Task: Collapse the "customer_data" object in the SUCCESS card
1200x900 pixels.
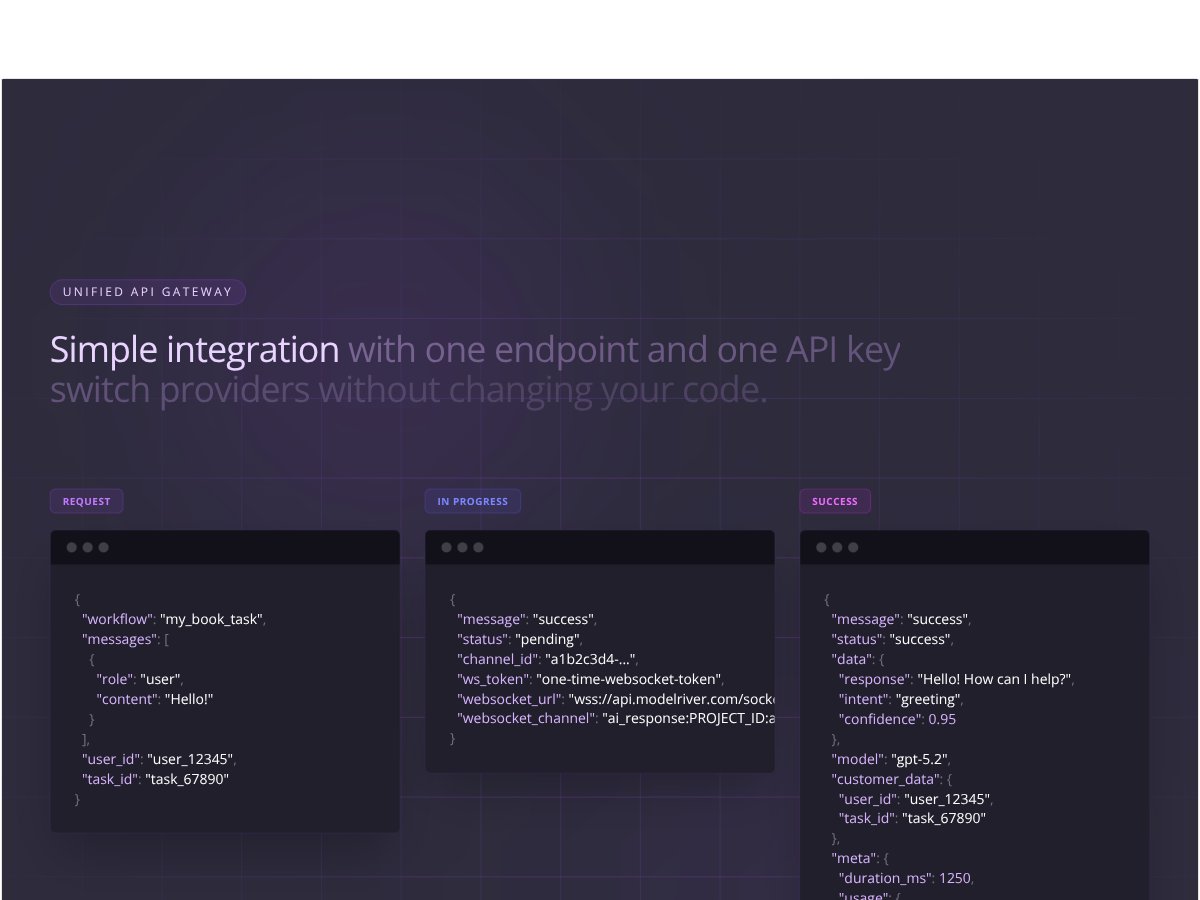Action: (886, 779)
